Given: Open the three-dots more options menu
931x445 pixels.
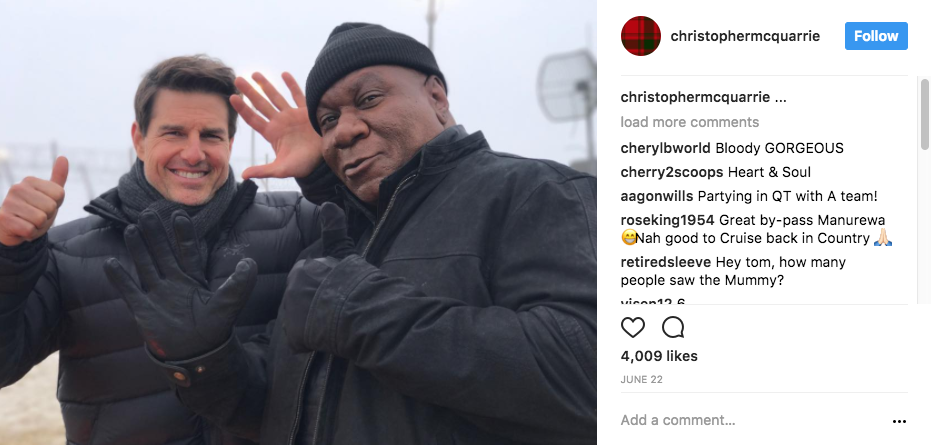Looking at the screenshot, I should tap(899, 421).
